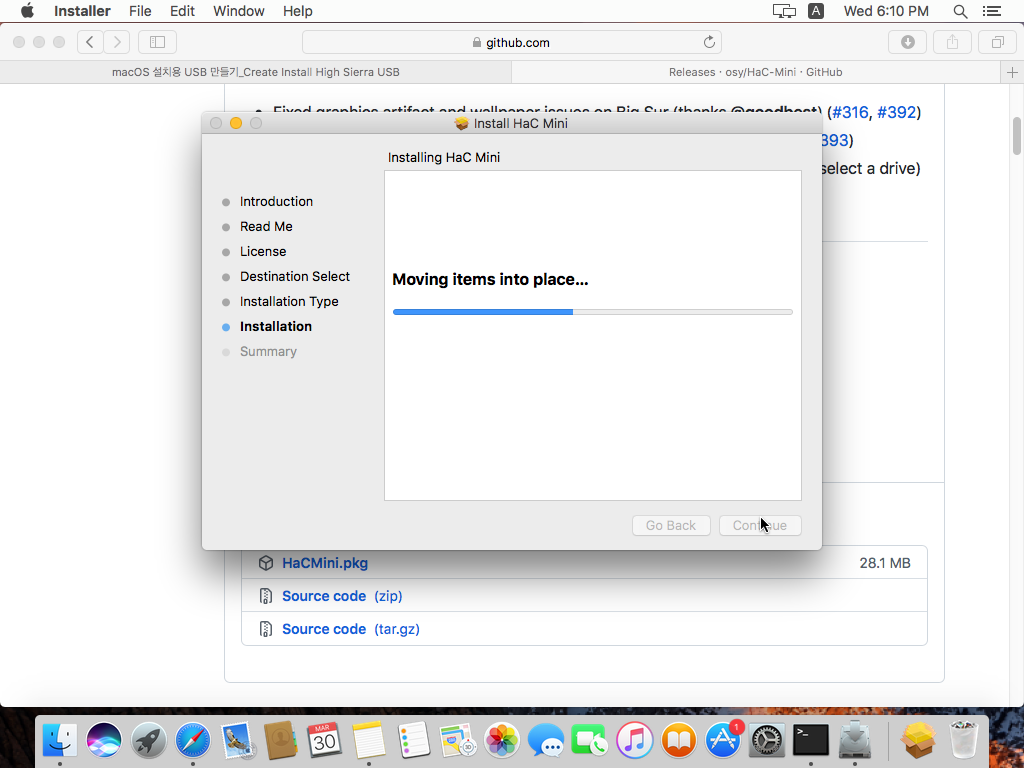Open a new Safari tab

[x=1012, y=72]
